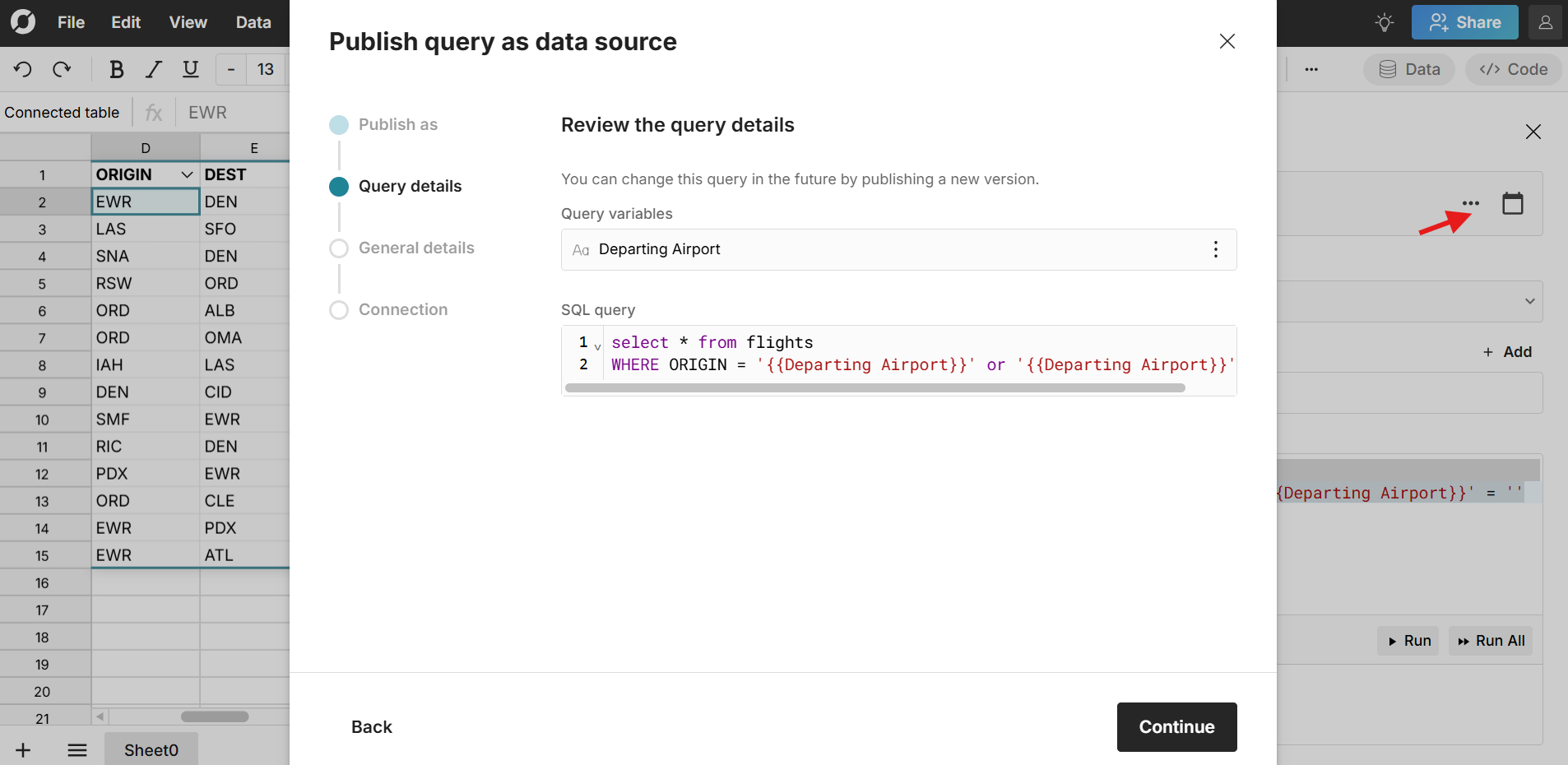Click the Continue button

[1176, 727]
